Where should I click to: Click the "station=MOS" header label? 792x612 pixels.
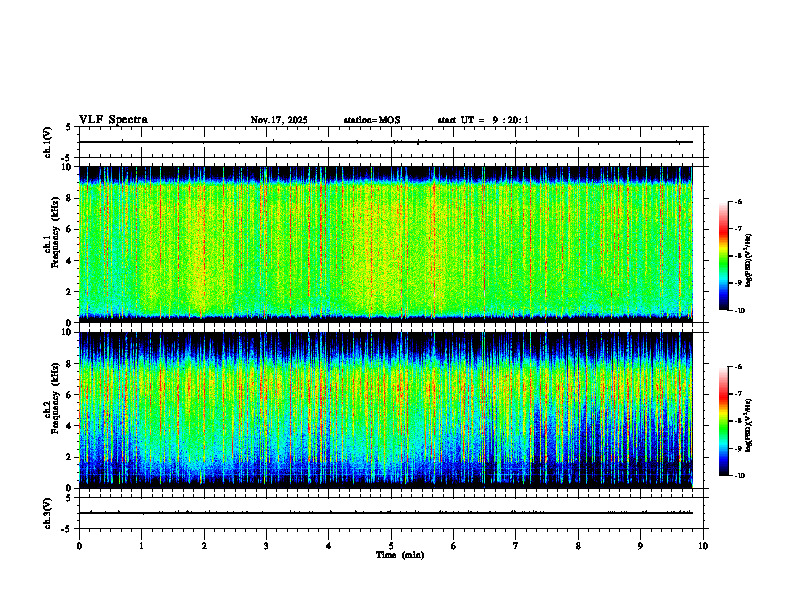(372, 120)
